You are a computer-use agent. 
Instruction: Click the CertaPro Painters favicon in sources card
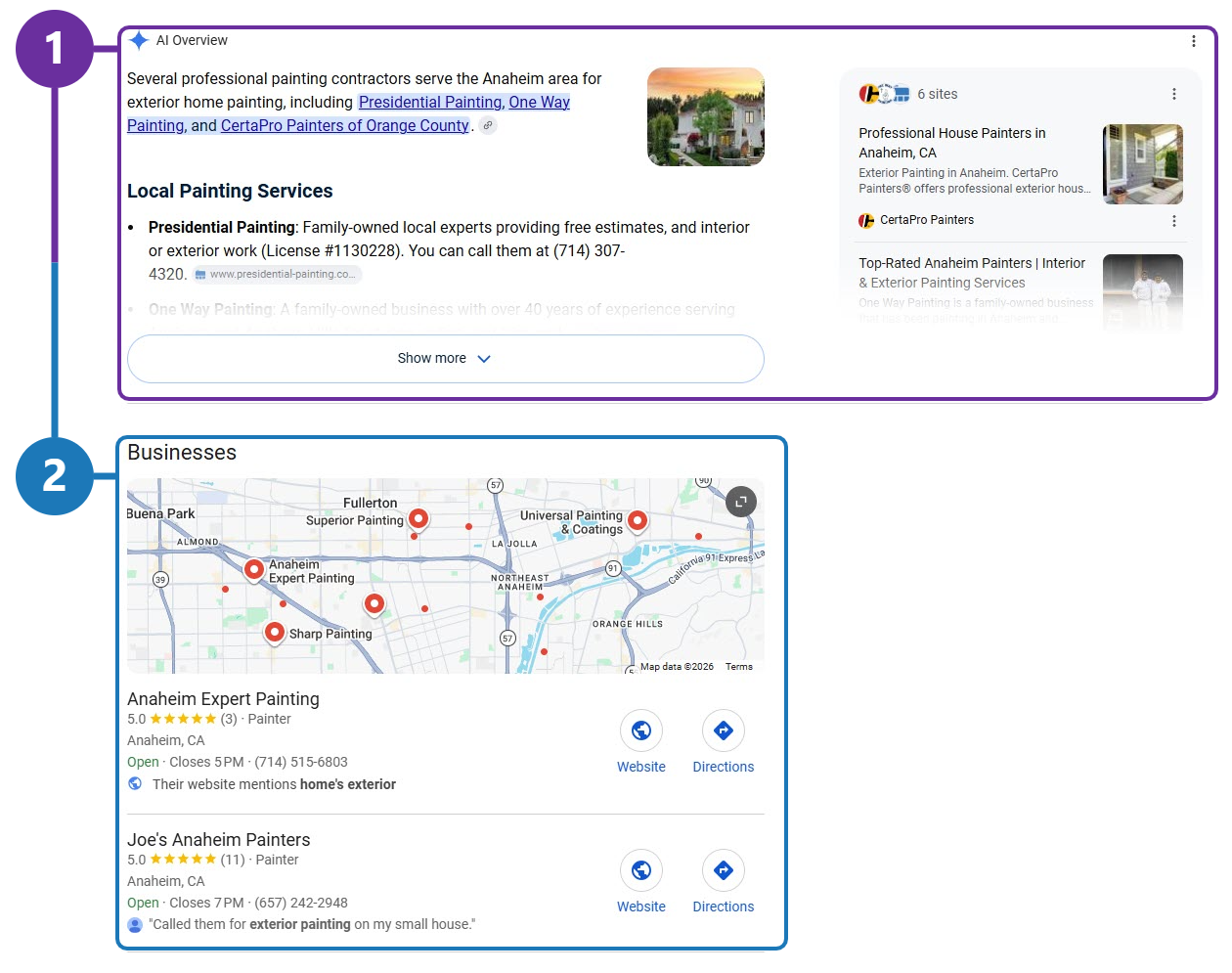pos(866,221)
